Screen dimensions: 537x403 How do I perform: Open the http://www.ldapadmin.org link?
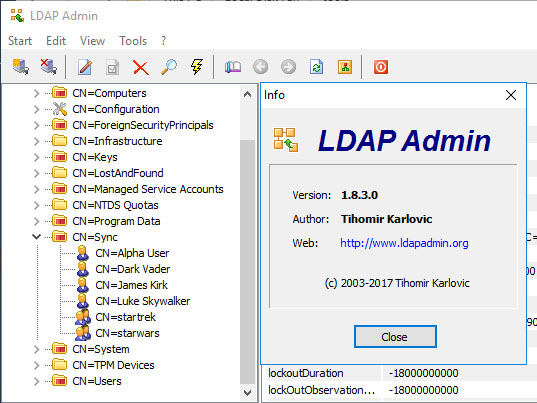[x=404, y=243]
